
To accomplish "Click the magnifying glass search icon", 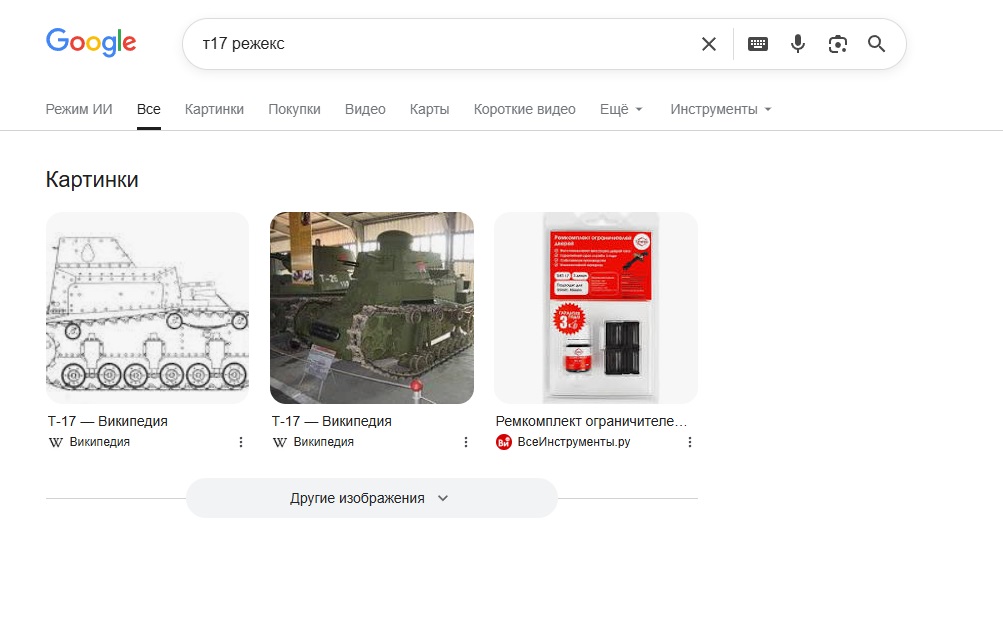I will pyautogui.click(x=877, y=44).
